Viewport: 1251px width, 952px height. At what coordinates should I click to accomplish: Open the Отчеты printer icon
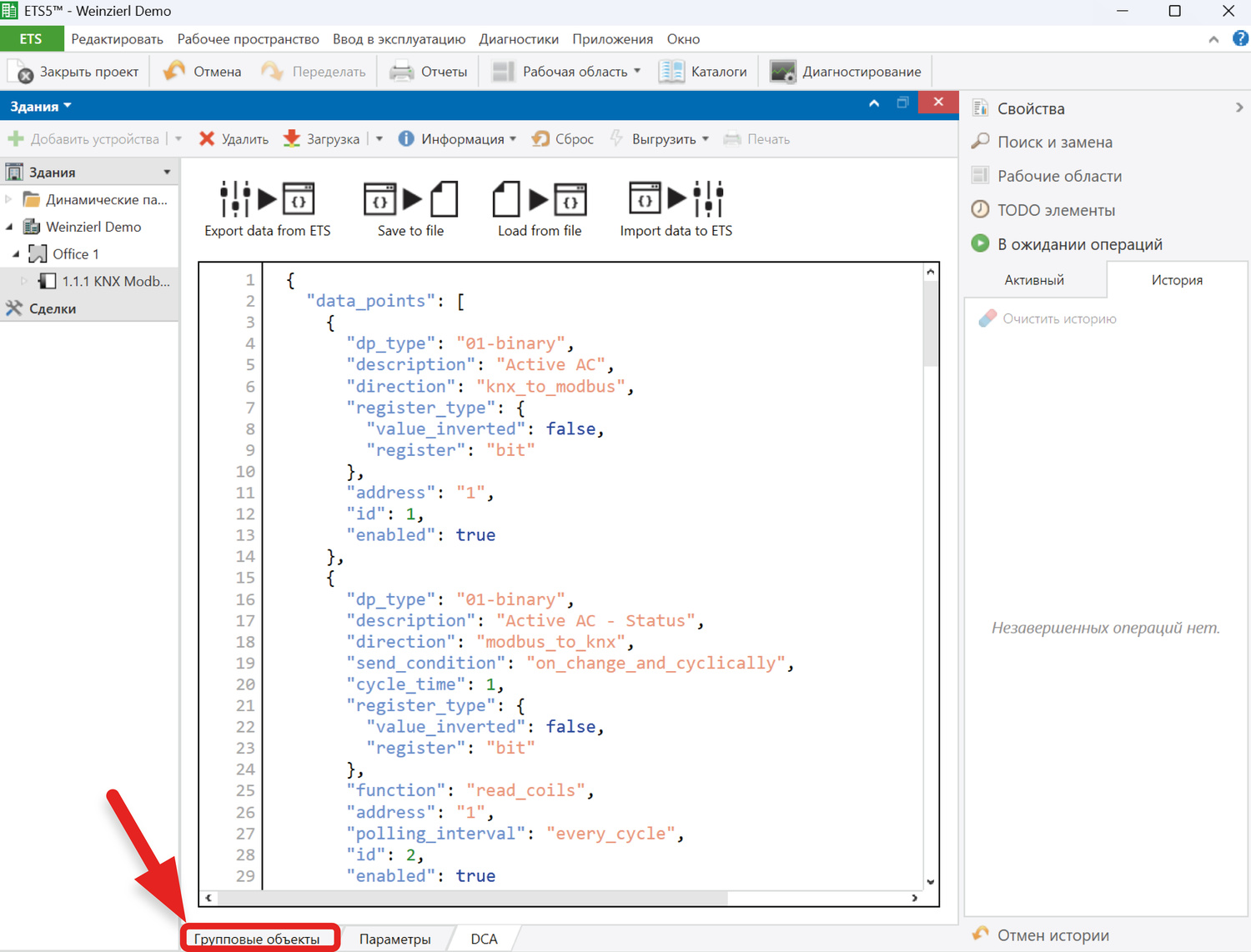click(x=402, y=72)
